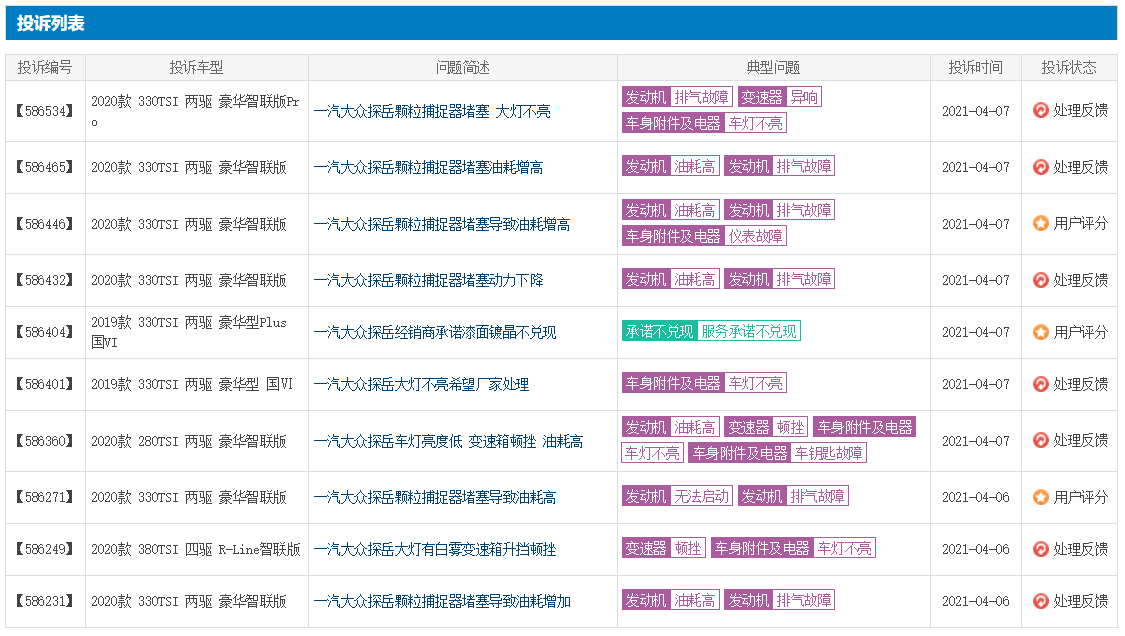1125x636 pixels.
Task: Click 车身附件及电器 车钥匙故障 tag
Action: tap(778, 453)
